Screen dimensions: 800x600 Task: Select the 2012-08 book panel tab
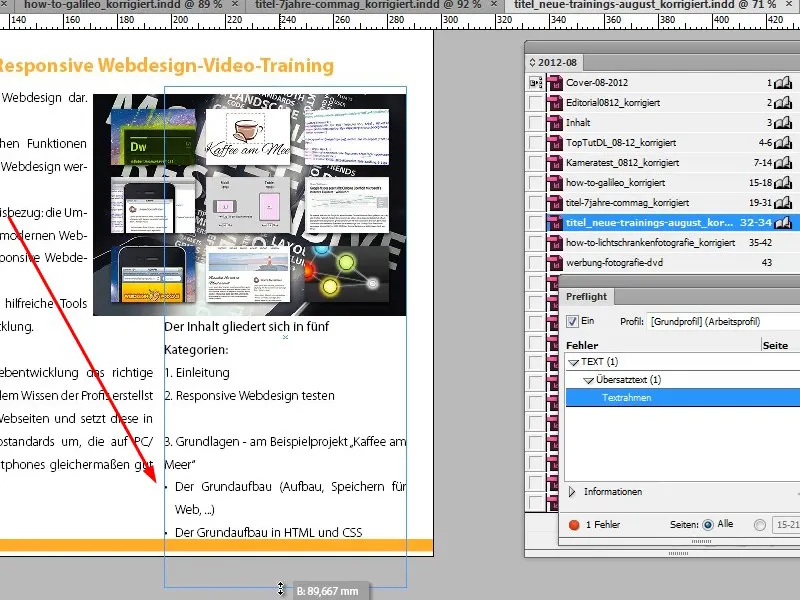pyautogui.click(x=554, y=62)
